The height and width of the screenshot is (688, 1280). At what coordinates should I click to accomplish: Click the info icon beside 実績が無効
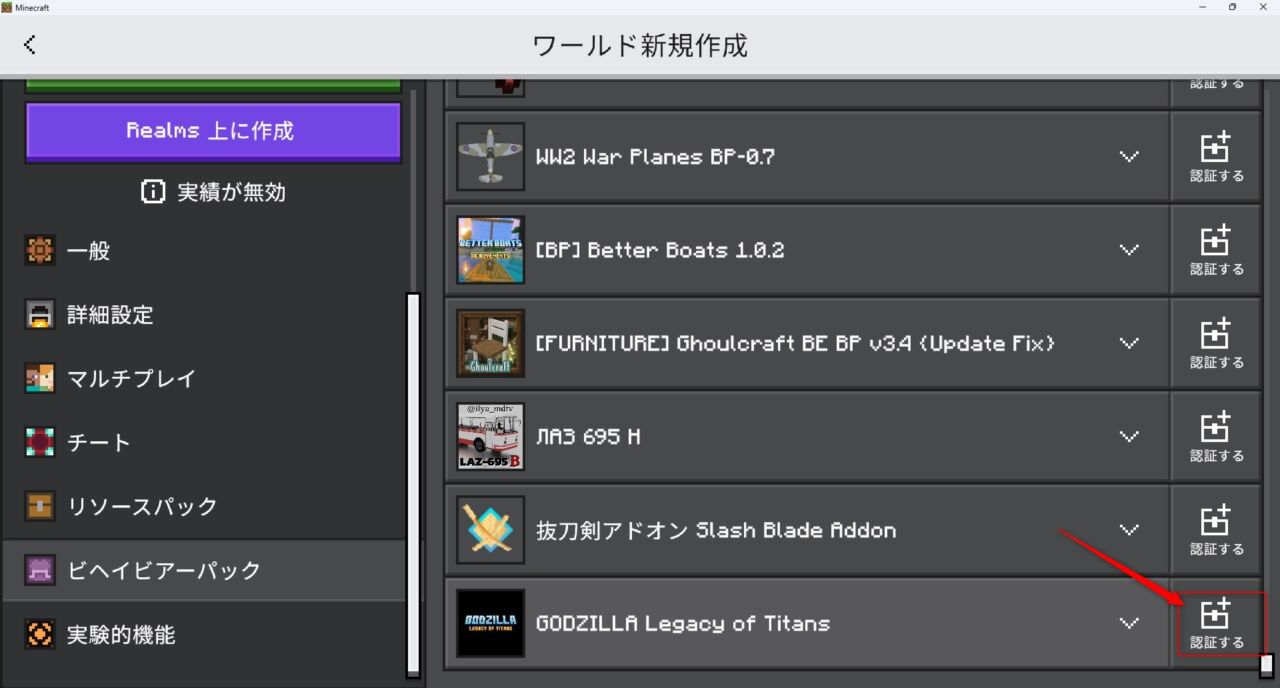pos(153,192)
